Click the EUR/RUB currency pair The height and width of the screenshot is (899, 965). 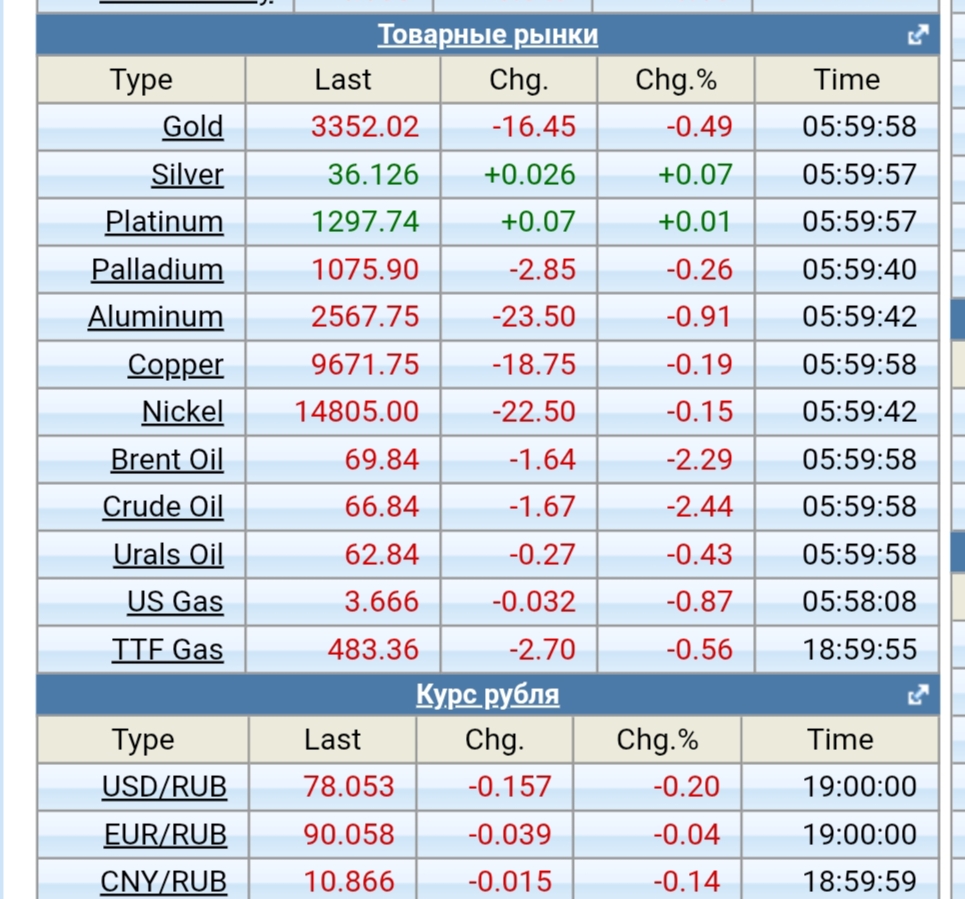(165, 835)
